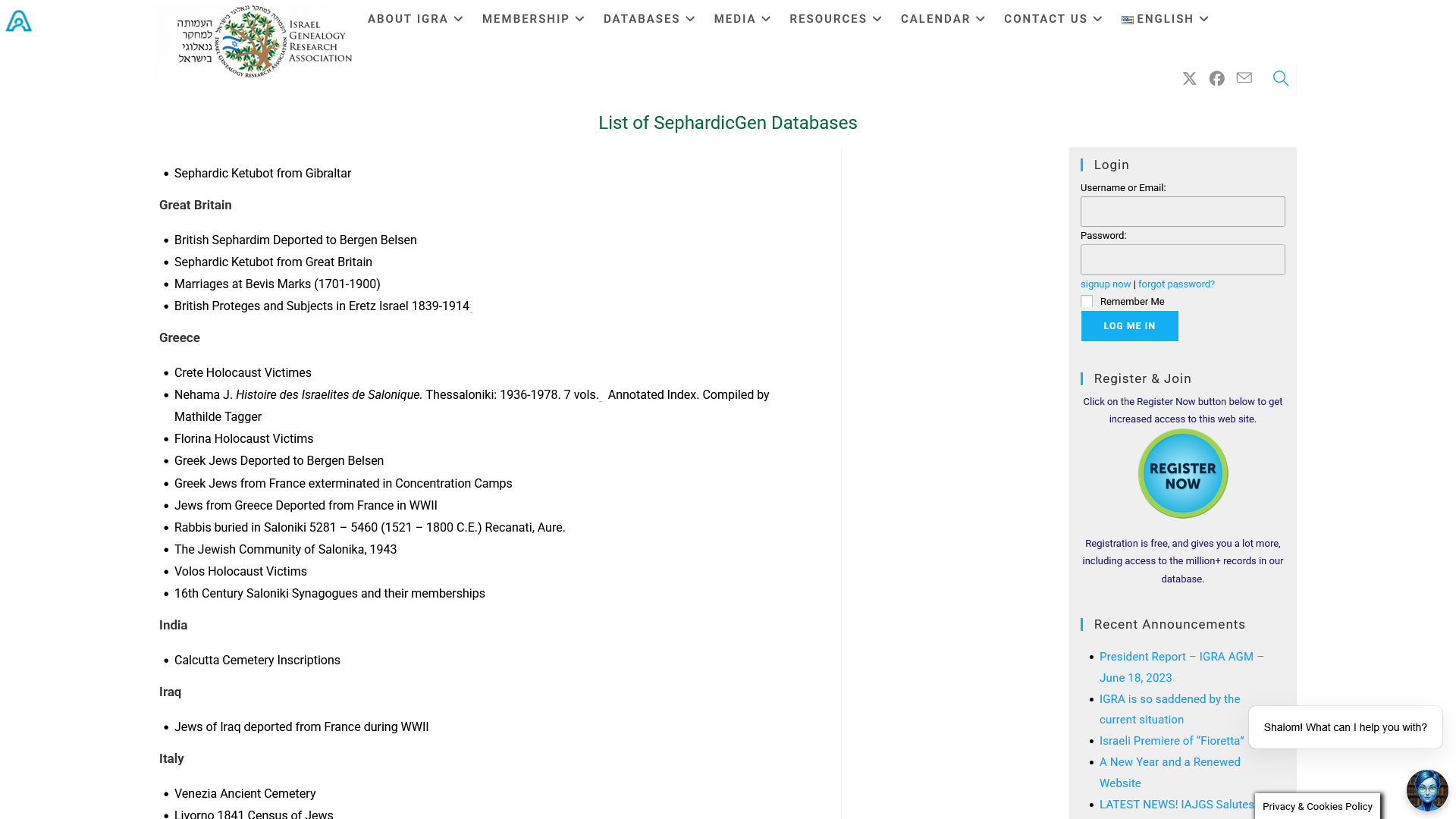Viewport: 1456px width, 819px height.
Task: Click the flag icon next to ENGLISH
Action: [x=1128, y=19]
